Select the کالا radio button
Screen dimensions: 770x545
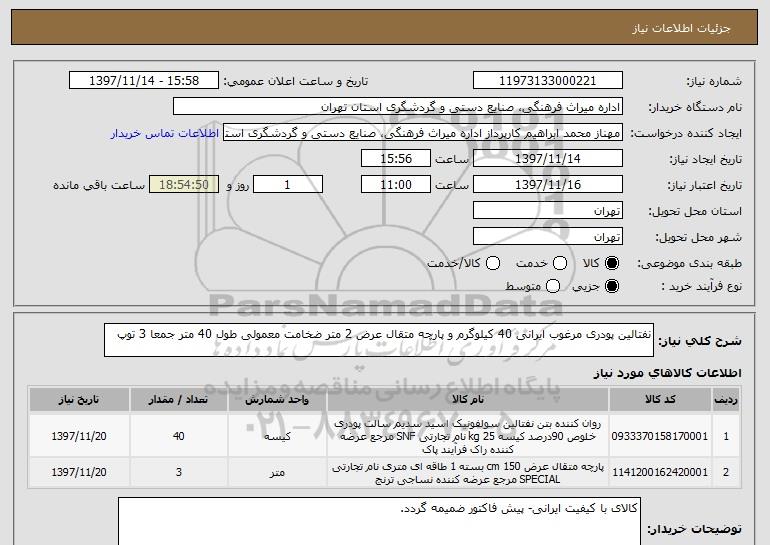pyautogui.click(x=612, y=263)
